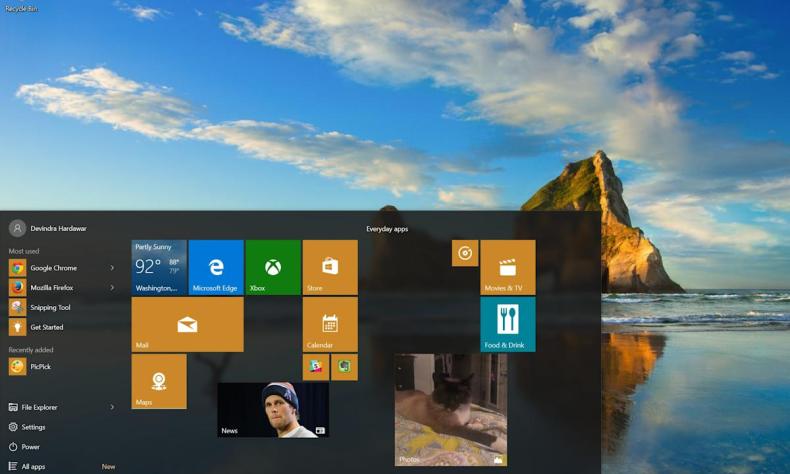Open the Weather tile for Washington
The height and width of the screenshot is (474, 790).
(x=159, y=267)
